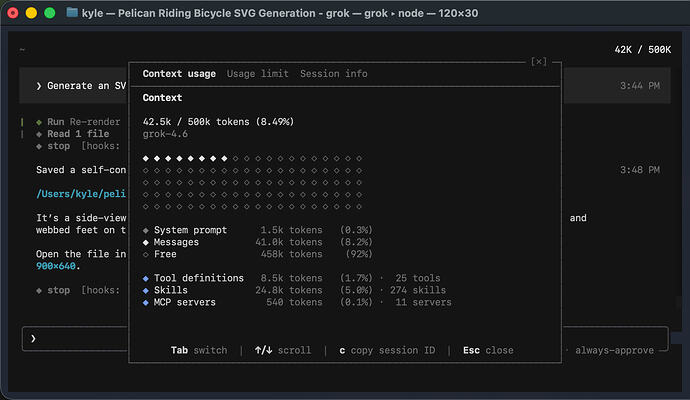The height and width of the screenshot is (400, 690).
Task: Click the copy session ID hint
Action: click(387, 350)
